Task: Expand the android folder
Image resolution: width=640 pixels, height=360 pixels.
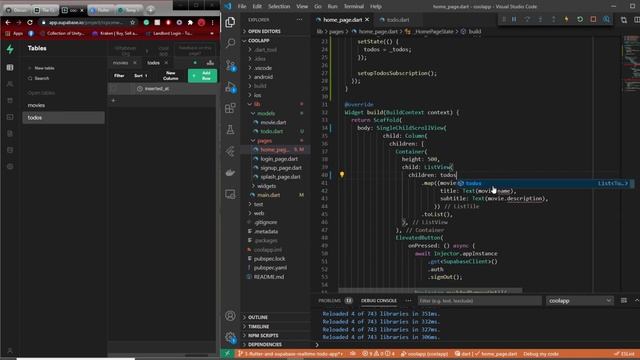Action: [263, 77]
